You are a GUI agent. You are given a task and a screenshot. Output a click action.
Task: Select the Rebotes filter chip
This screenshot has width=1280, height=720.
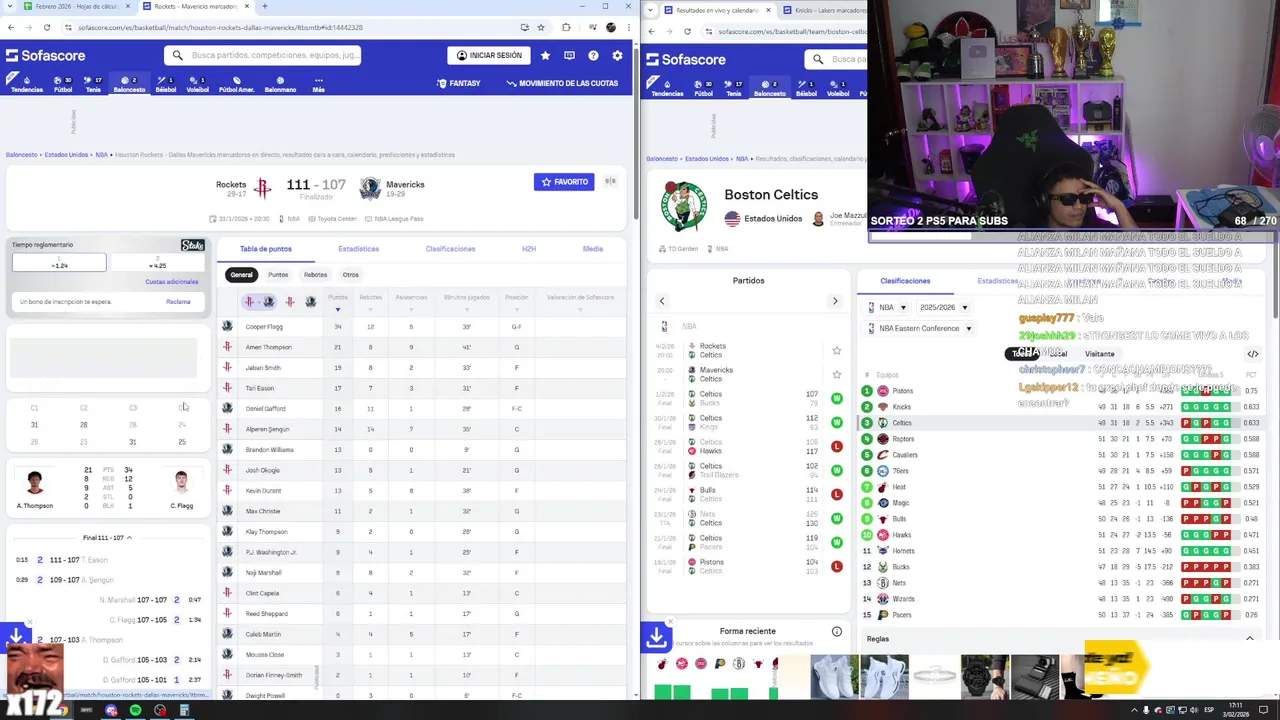(x=315, y=275)
